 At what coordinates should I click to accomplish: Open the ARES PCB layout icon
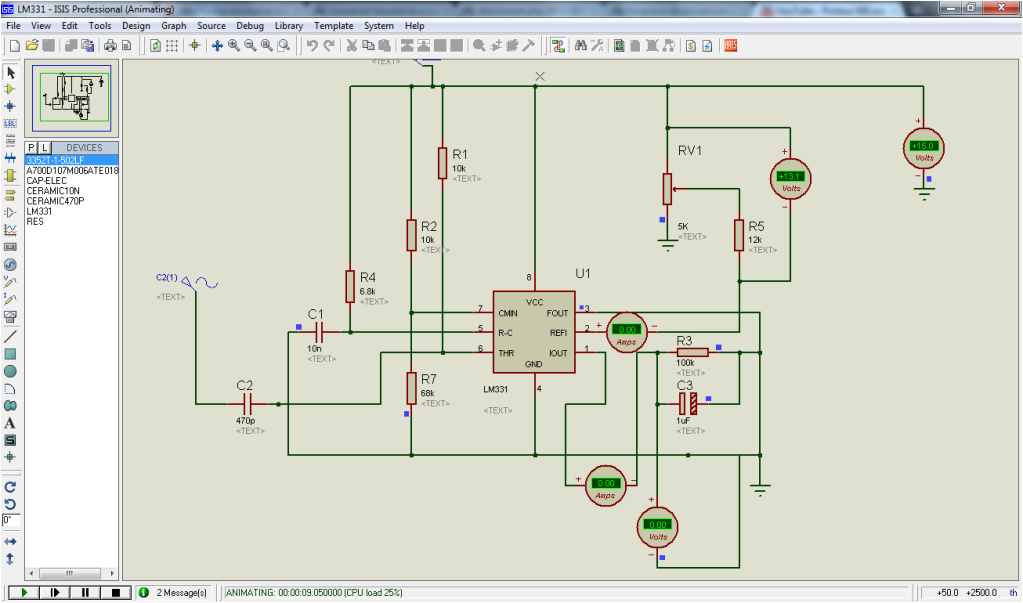tap(731, 46)
